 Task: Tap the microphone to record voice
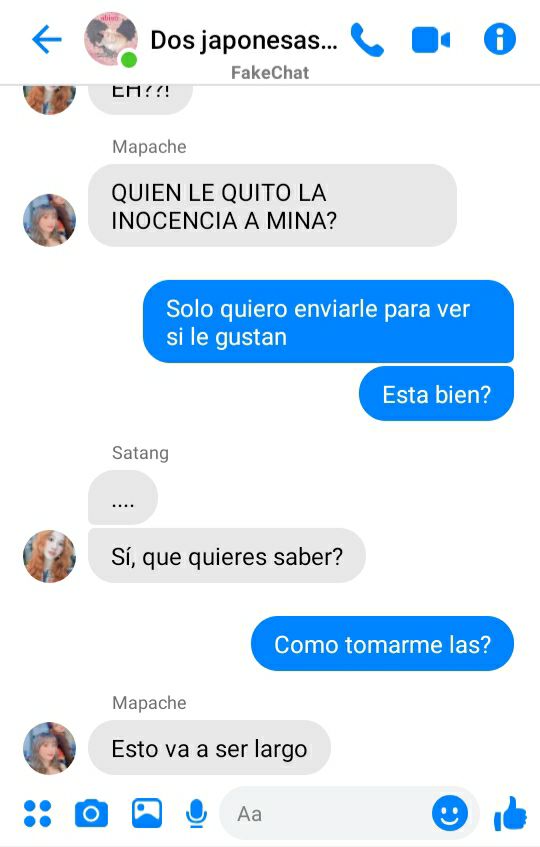tap(197, 814)
